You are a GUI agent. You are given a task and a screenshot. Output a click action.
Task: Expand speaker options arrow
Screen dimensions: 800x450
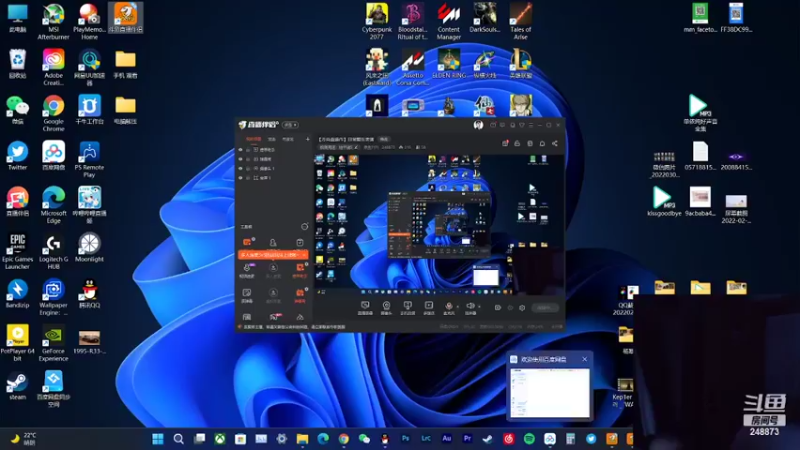click(x=480, y=306)
